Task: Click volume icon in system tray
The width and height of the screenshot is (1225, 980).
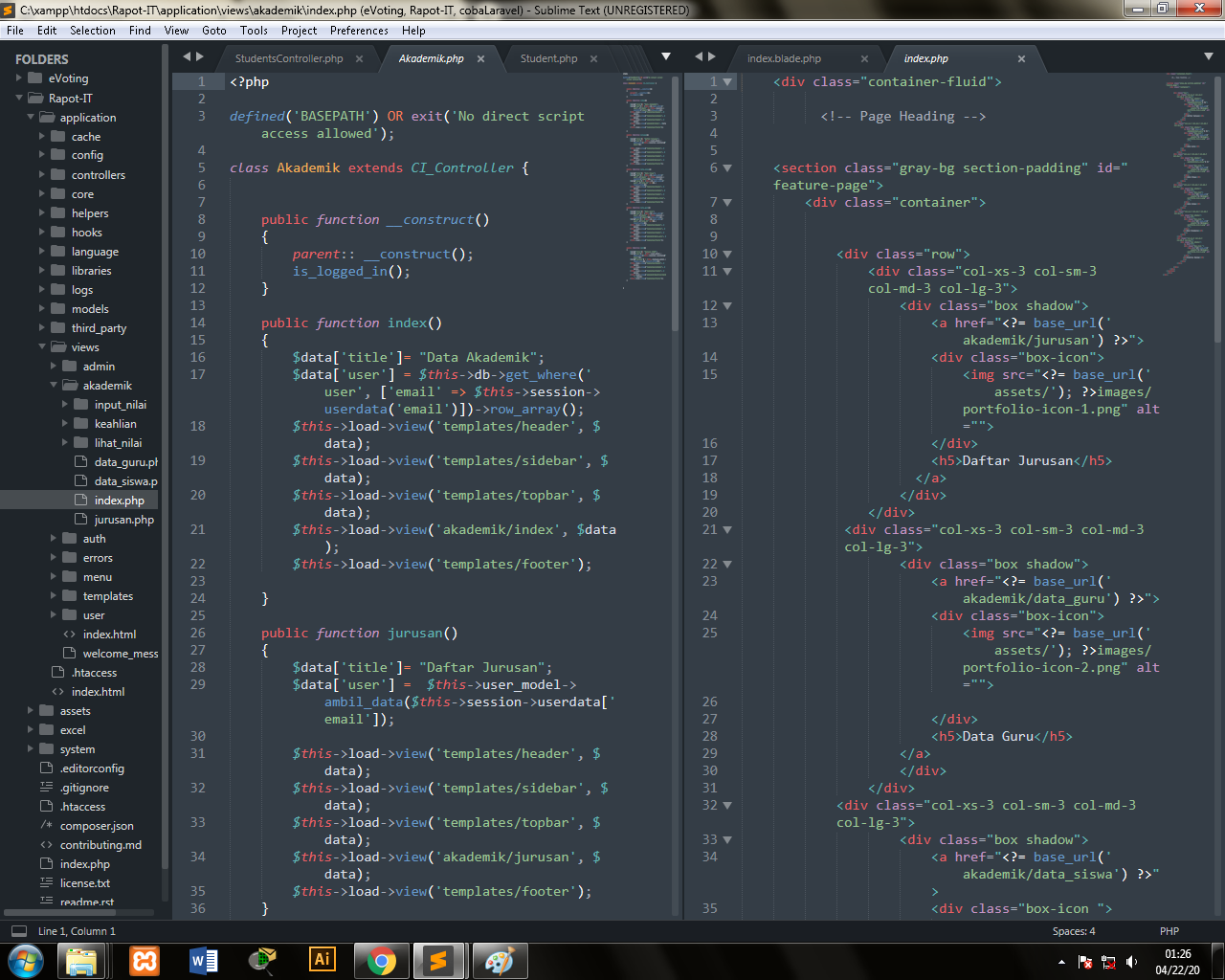Action: click(1132, 962)
